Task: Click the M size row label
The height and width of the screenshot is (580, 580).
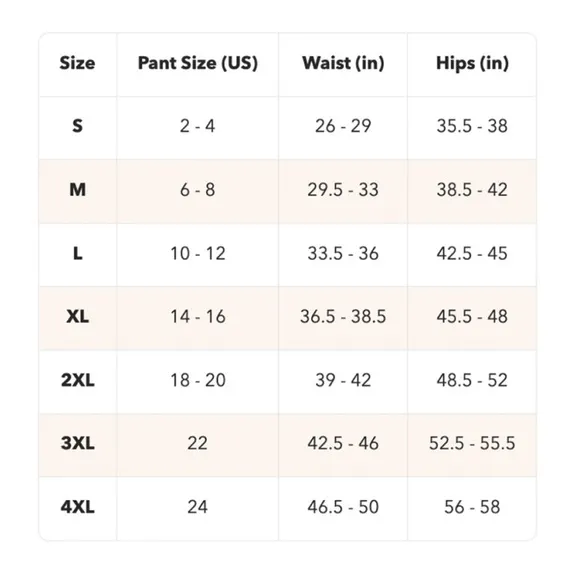Action: pos(77,190)
